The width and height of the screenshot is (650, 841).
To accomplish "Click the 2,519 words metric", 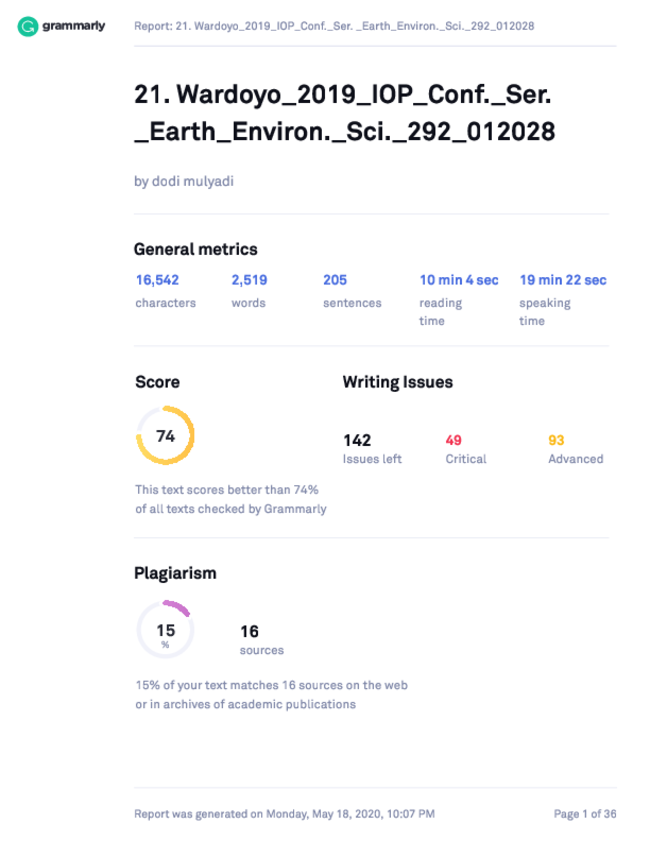I will coord(249,291).
